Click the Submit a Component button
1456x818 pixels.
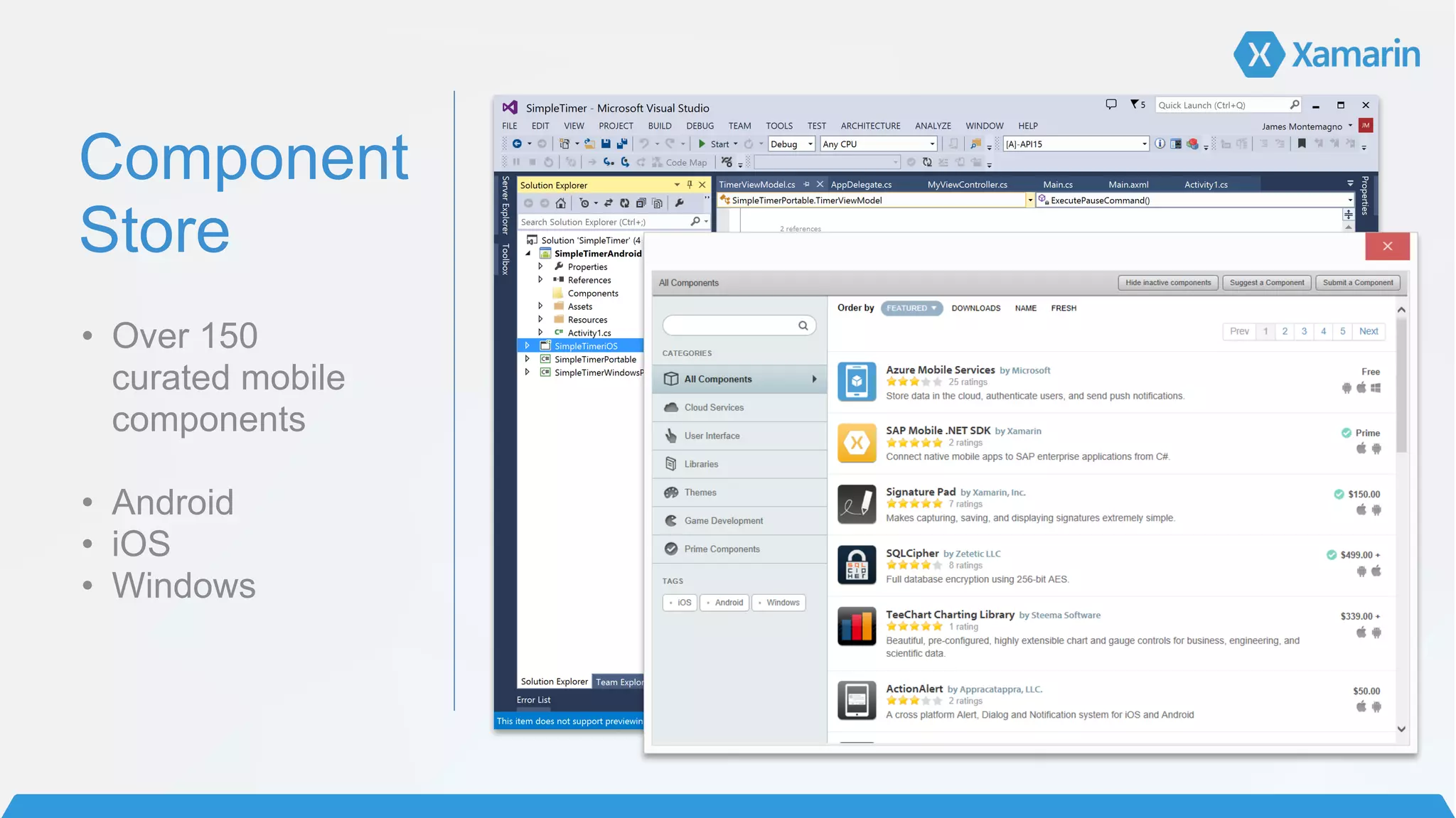click(1357, 283)
